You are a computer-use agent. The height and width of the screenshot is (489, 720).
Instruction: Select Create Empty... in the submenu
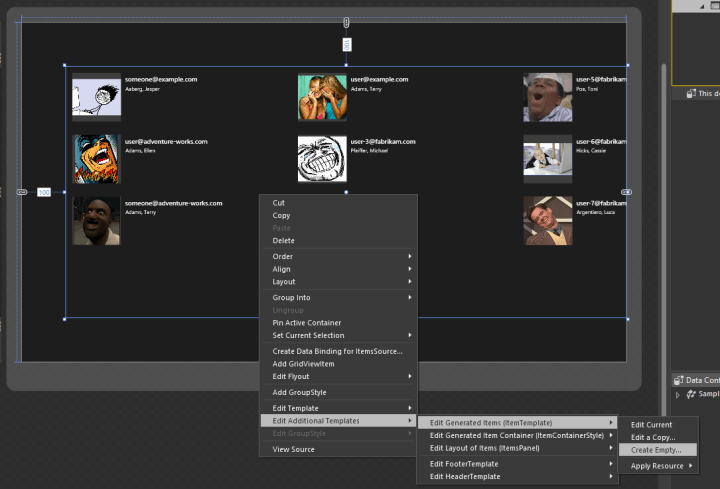tap(656, 450)
